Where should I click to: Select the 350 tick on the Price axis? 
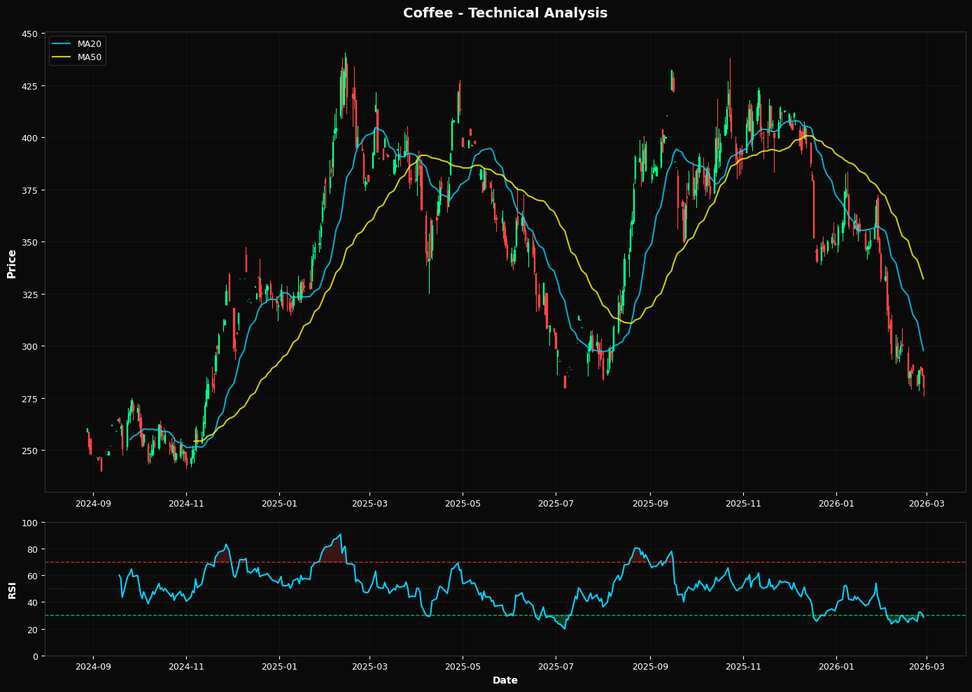(x=30, y=242)
